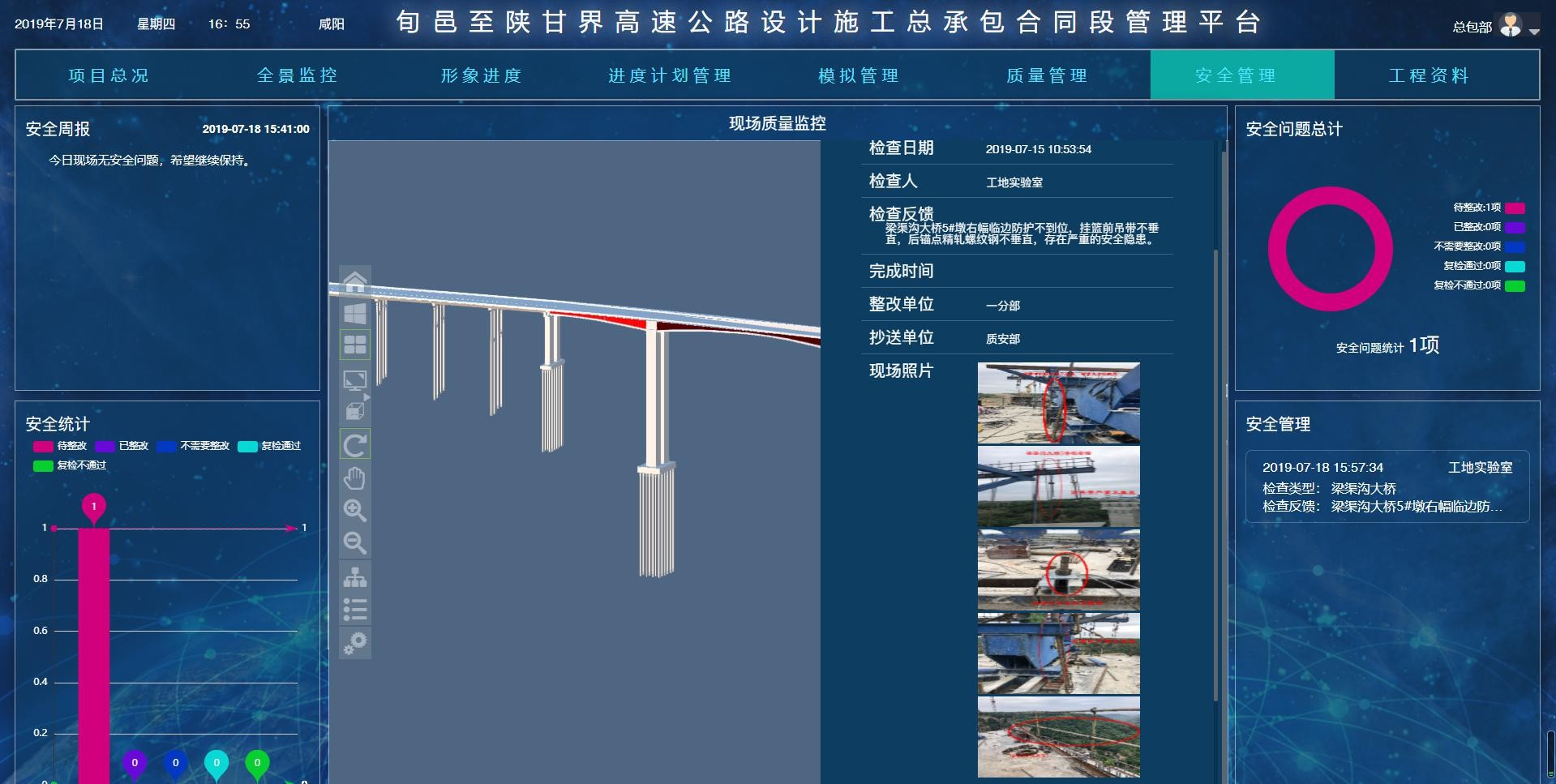Select the pan hand tool
This screenshot has width=1556, height=784.
(x=355, y=478)
